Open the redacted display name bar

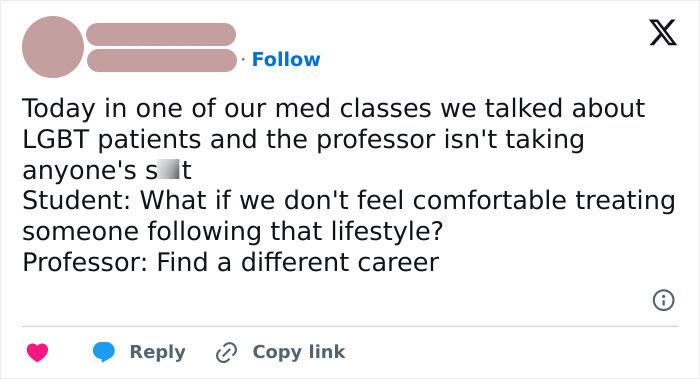point(161,34)
